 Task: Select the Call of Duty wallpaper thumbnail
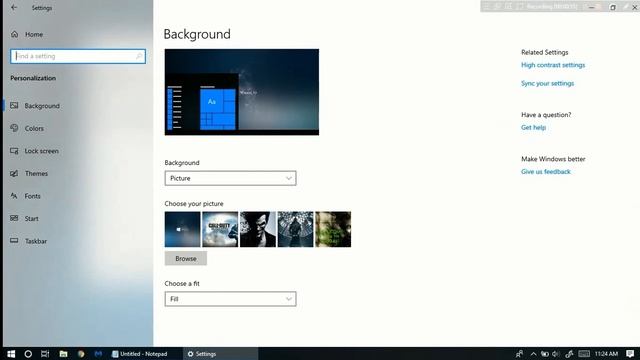click(x=220, y=229)
